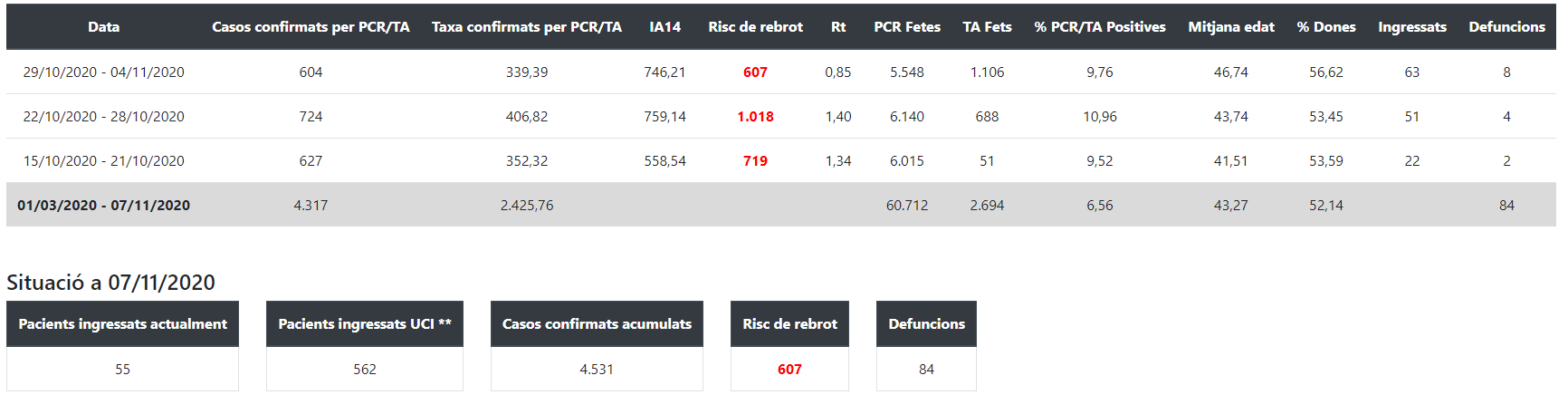The image size is (1568, 414).
Task: Click the % Dones column header
Action: [x=1326, y=27]
